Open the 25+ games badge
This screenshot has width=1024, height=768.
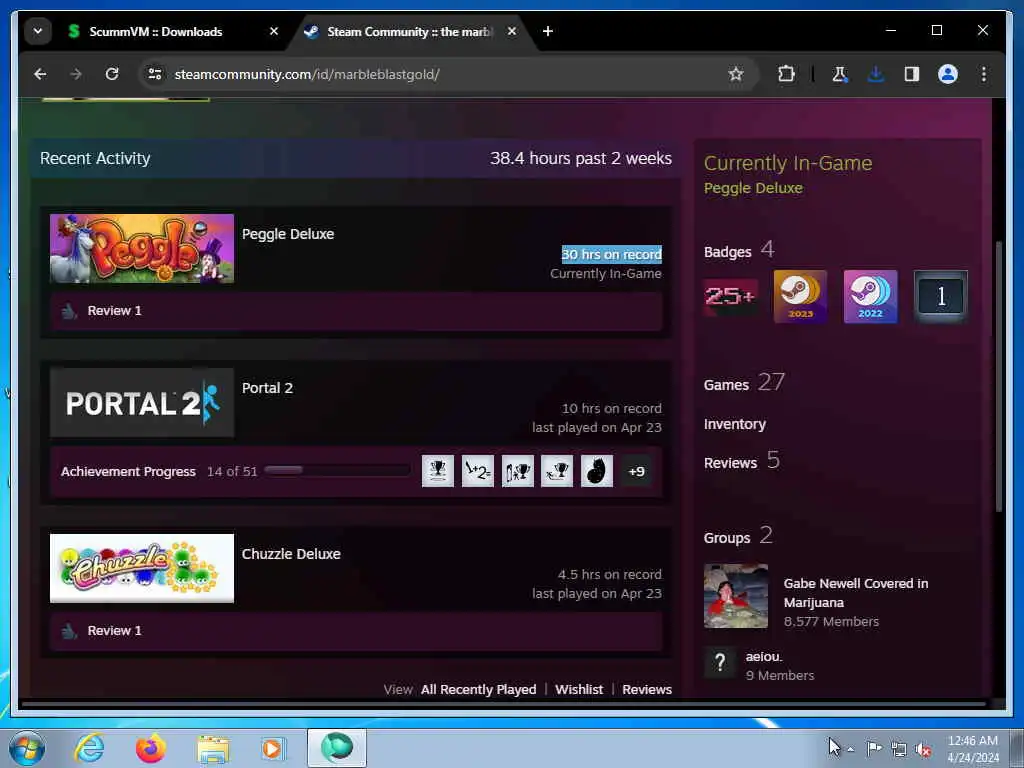tap(731, 296)
